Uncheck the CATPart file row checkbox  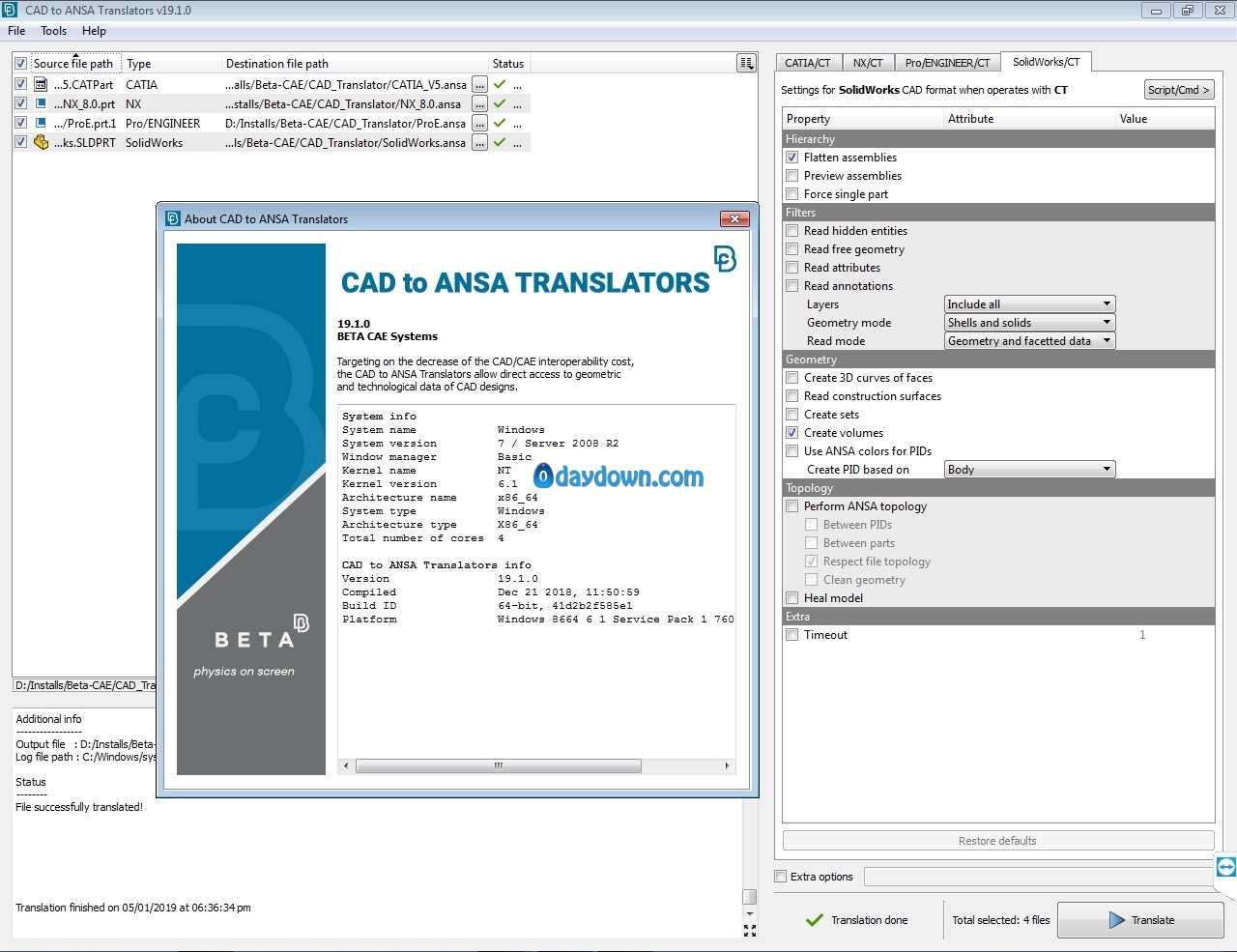(20, 84)
